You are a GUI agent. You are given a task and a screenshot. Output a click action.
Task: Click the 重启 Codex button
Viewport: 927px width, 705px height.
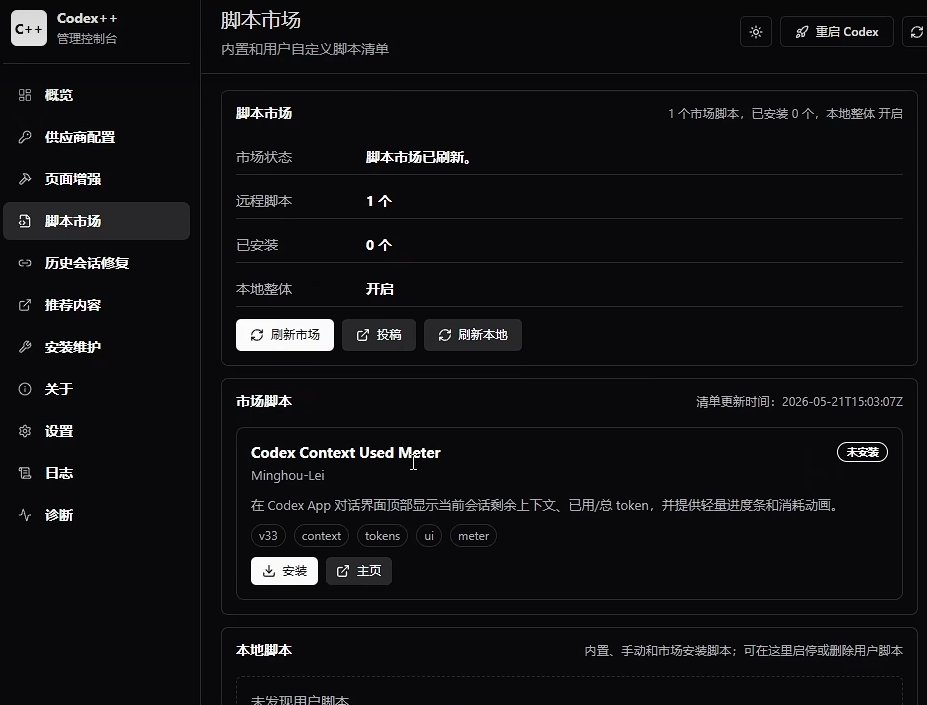pyautogui.click(x=837, y=32)
